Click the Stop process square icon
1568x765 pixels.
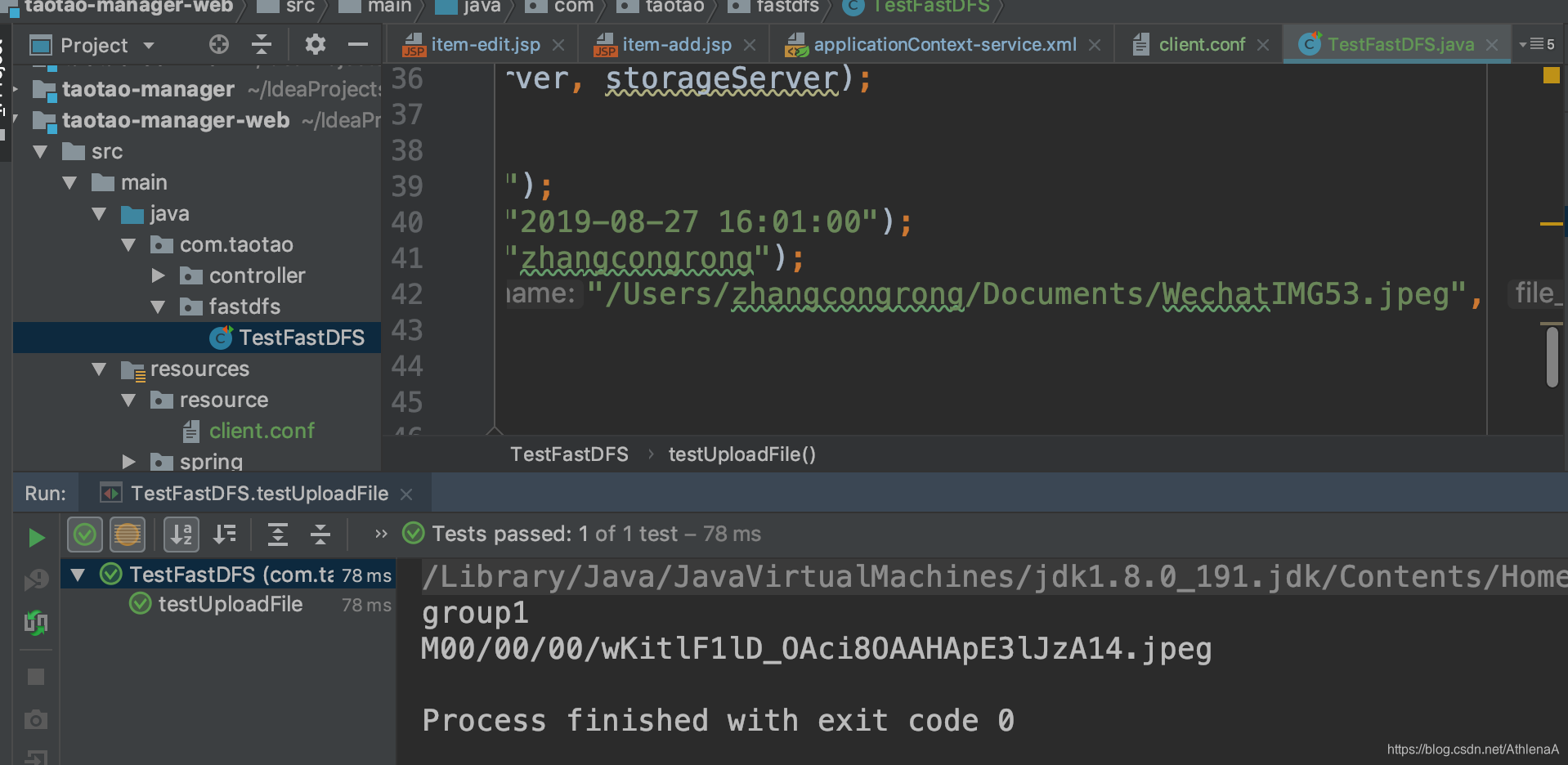pyautogui.click(x=36, y=677)
